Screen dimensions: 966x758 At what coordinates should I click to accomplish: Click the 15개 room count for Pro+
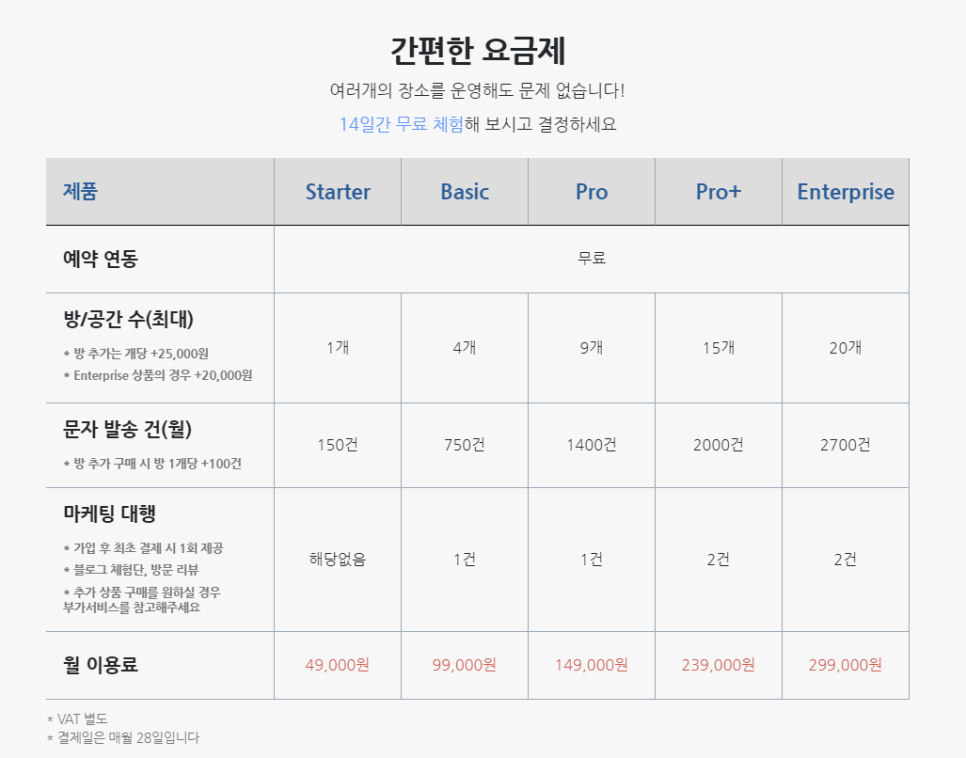click(718, 348)
